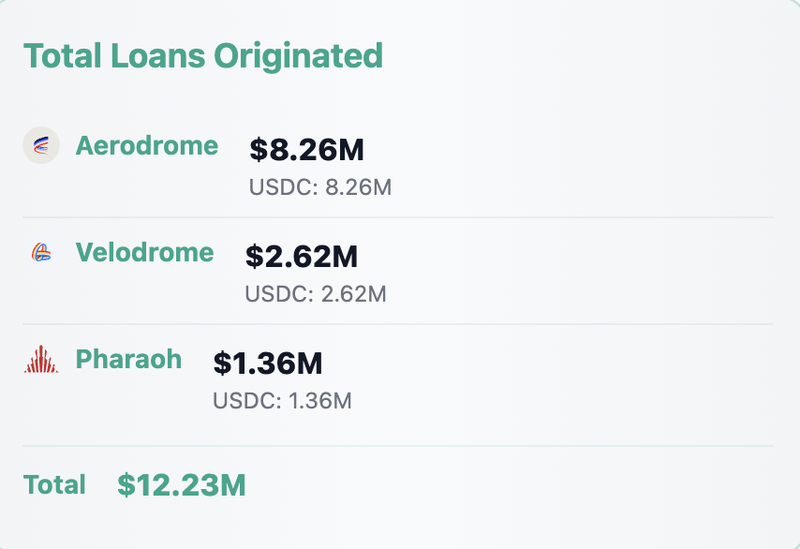Viewport: 800px width, 549px height.
Task: Click the red Pharaoh logo icon
Action: tap(41, 359)
